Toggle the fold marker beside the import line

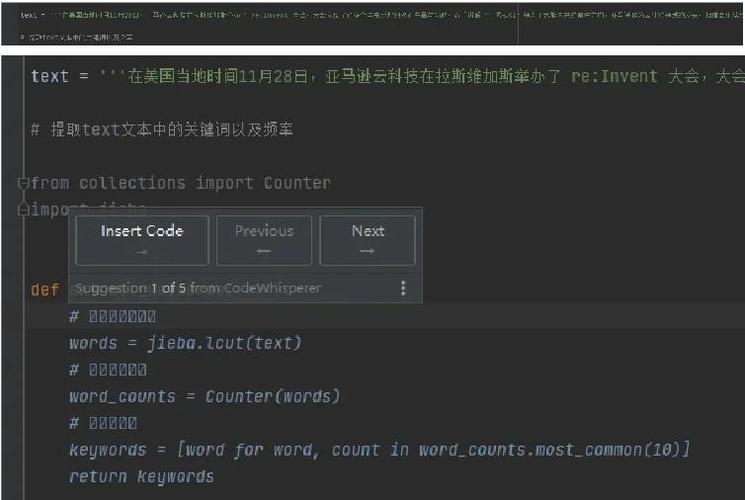click(x=22, y=210)
